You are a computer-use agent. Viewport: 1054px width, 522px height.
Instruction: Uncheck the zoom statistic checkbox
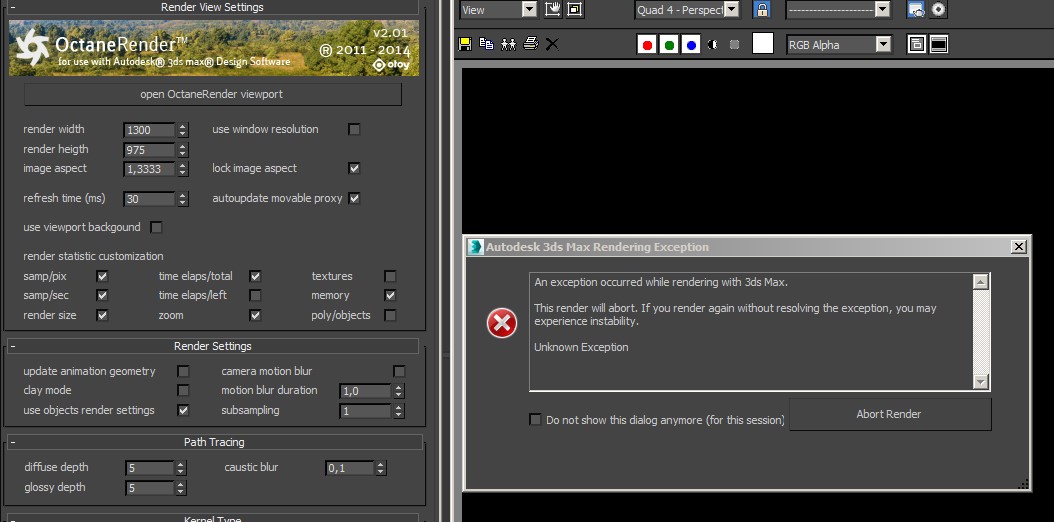pyautogui.click(x=255, y=315)
